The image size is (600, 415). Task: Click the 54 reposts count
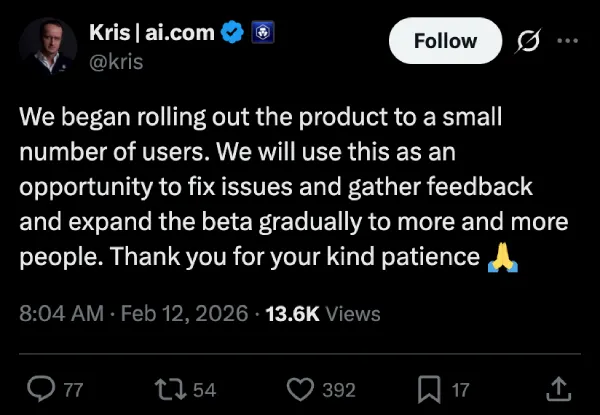(x=204, y=390)
